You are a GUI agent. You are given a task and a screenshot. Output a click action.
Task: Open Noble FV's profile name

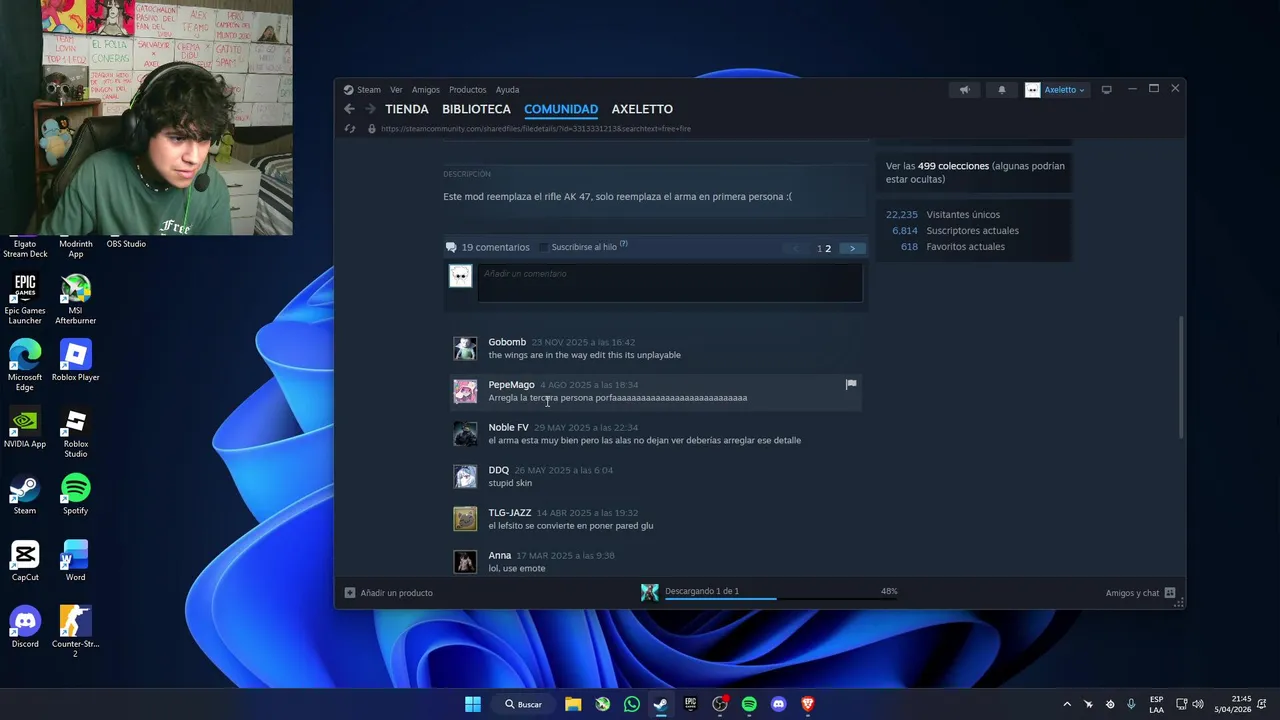coord(508,427)
